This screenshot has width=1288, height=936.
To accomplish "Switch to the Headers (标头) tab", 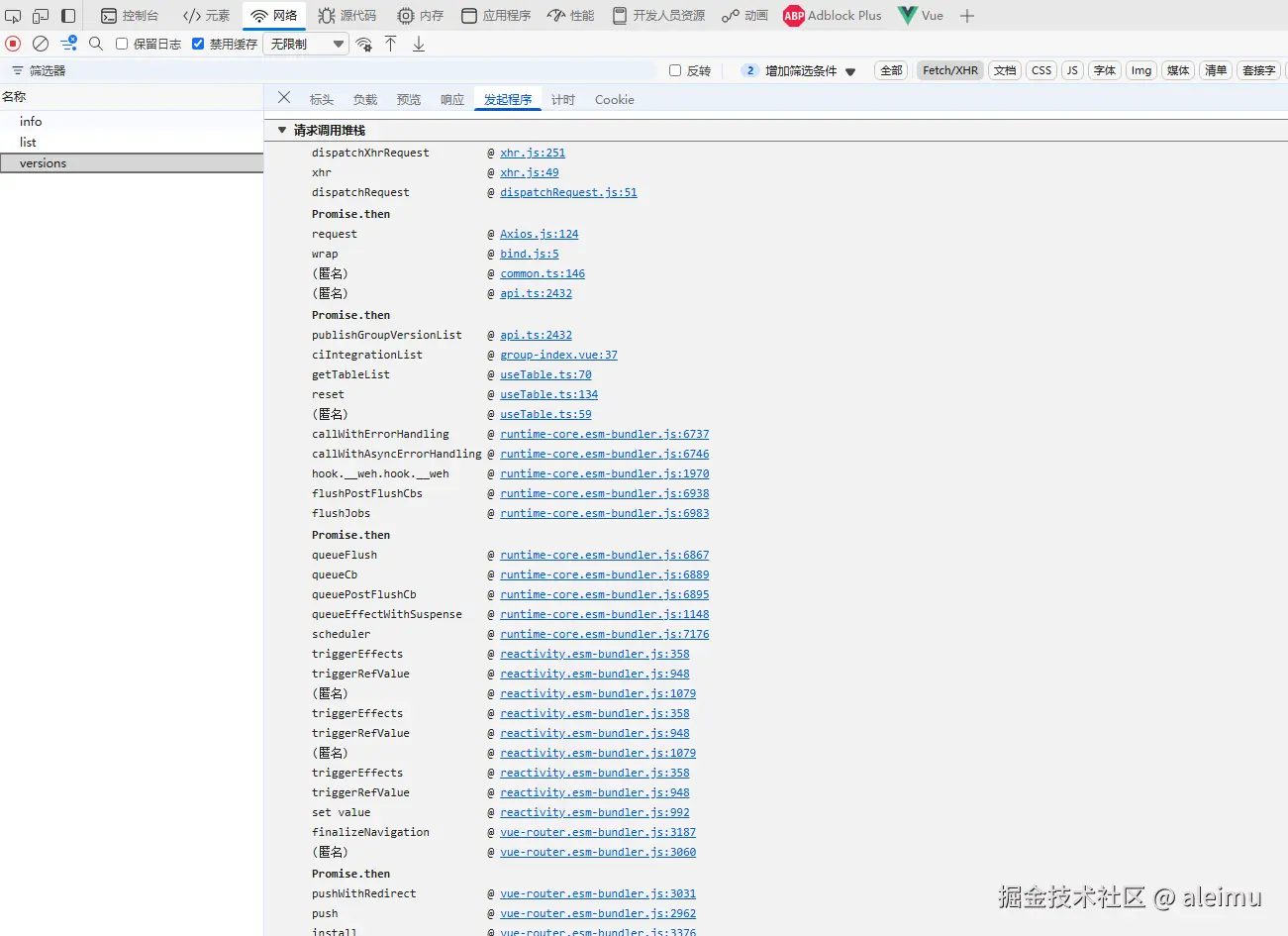I will pos(322,99).
